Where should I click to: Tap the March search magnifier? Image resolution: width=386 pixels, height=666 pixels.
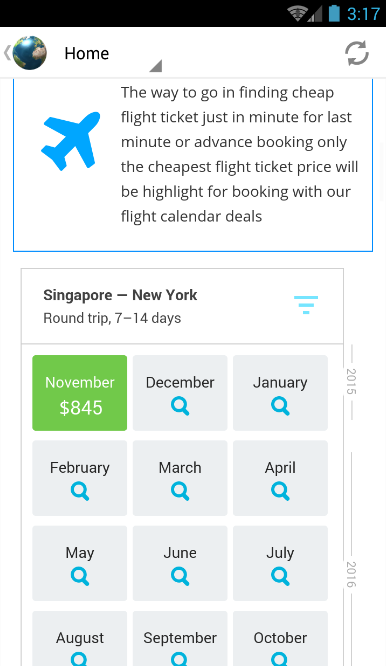[x=180, y=491]
